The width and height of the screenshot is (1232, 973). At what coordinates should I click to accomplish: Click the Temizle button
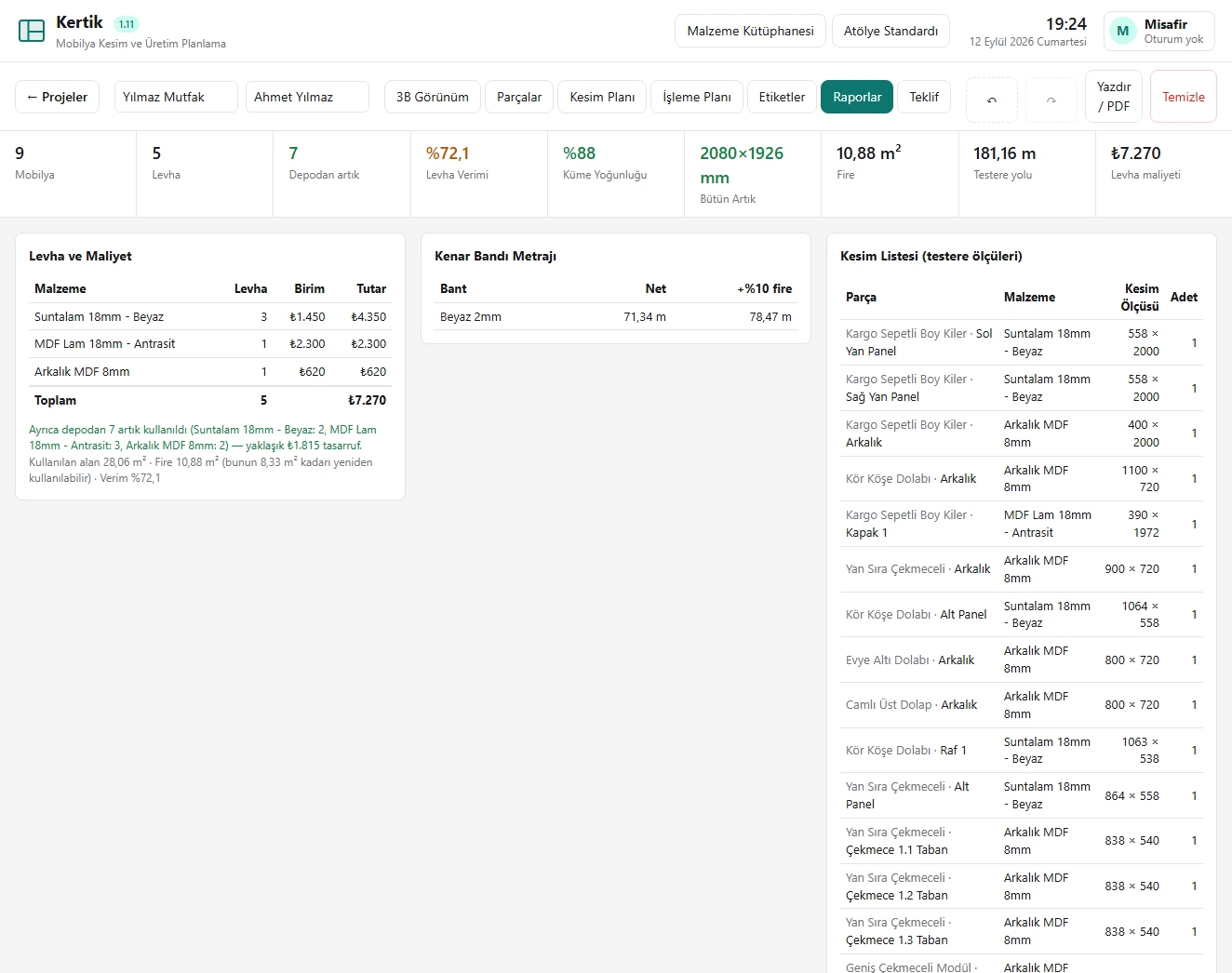(1184, 97)
